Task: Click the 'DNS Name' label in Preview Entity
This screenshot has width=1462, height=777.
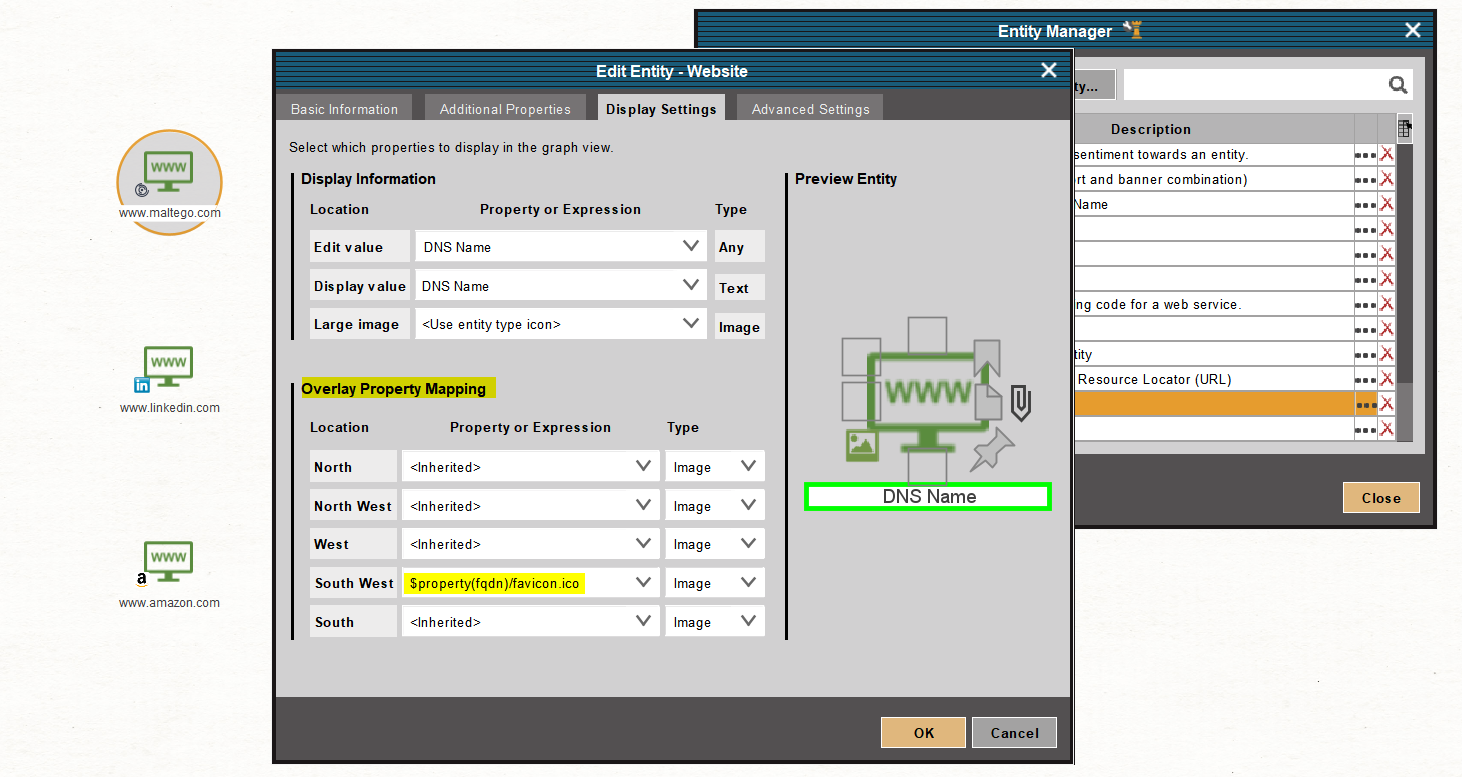Action: pyautogui.click(x=929, y=496)
